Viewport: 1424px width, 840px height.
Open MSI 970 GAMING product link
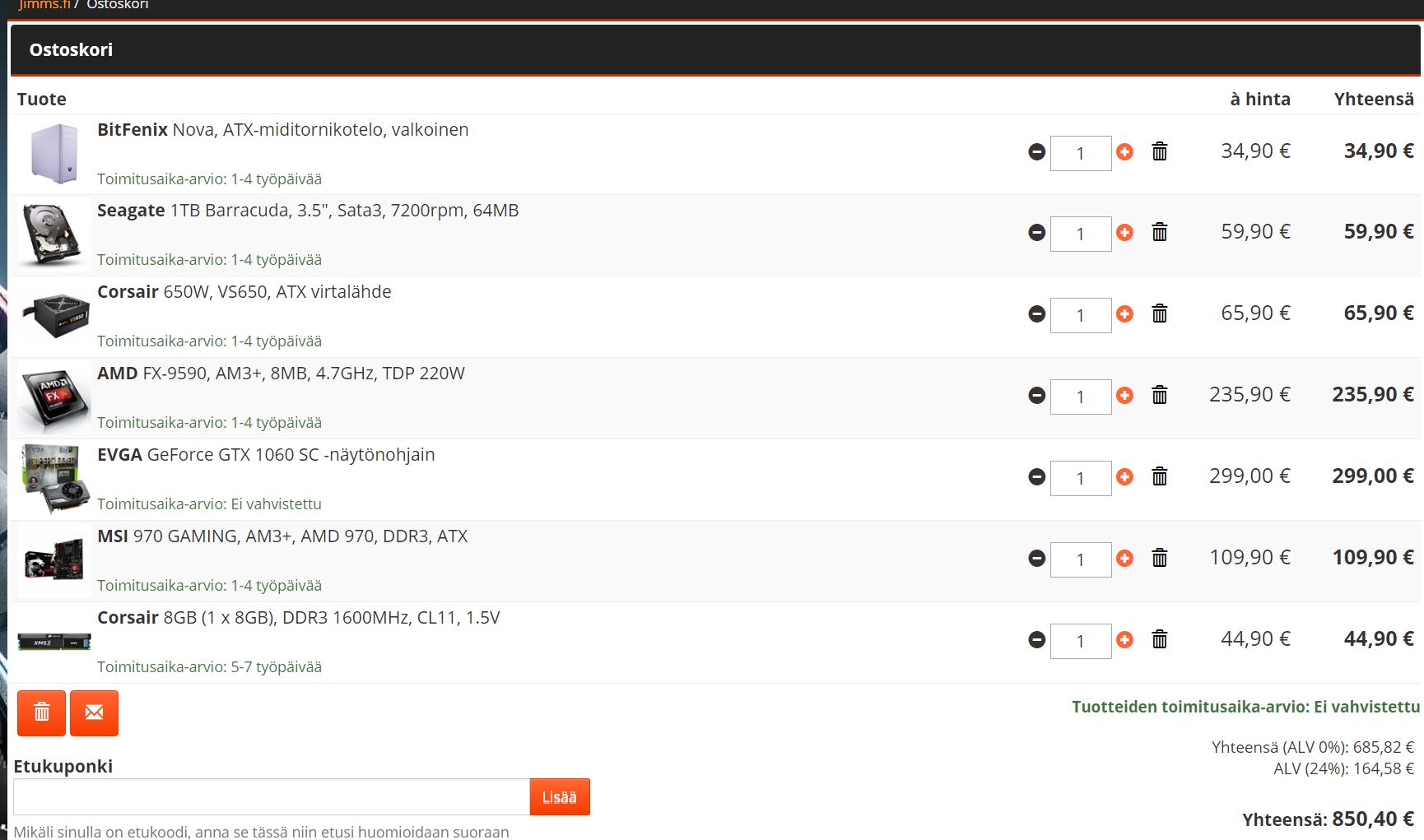click(282, 536)
